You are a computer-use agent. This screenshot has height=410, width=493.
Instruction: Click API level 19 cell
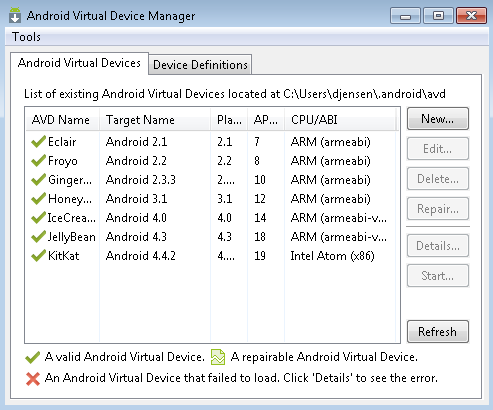click(260, 256)
